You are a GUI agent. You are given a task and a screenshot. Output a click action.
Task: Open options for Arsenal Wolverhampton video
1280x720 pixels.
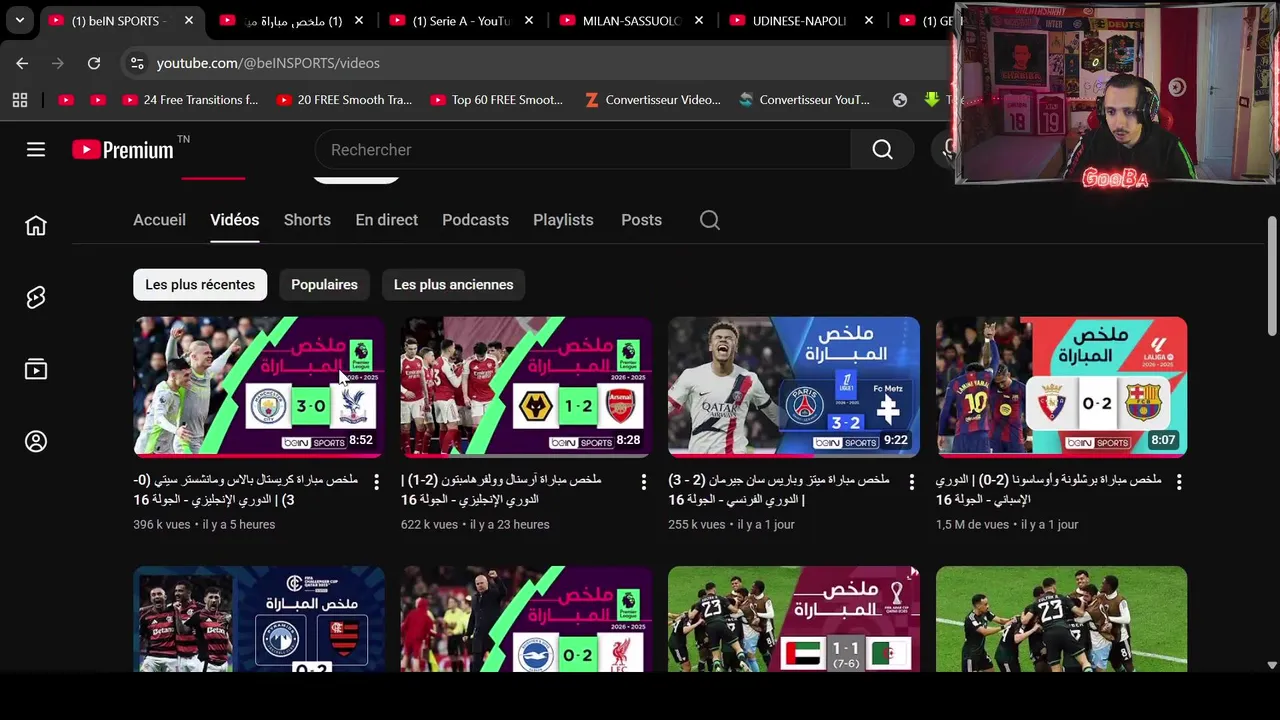pos(644,482)
